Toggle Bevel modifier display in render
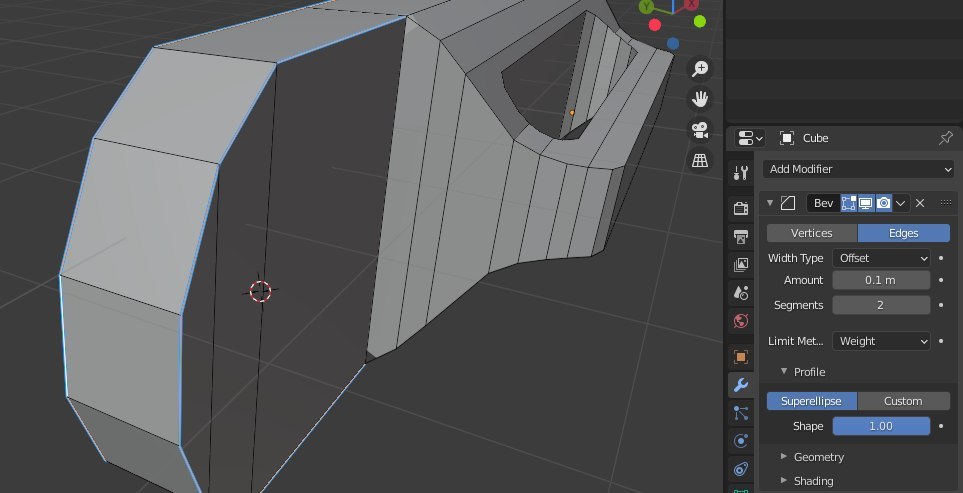The width and height of the screenshot is (963, 493). click(x=883, y=203)
